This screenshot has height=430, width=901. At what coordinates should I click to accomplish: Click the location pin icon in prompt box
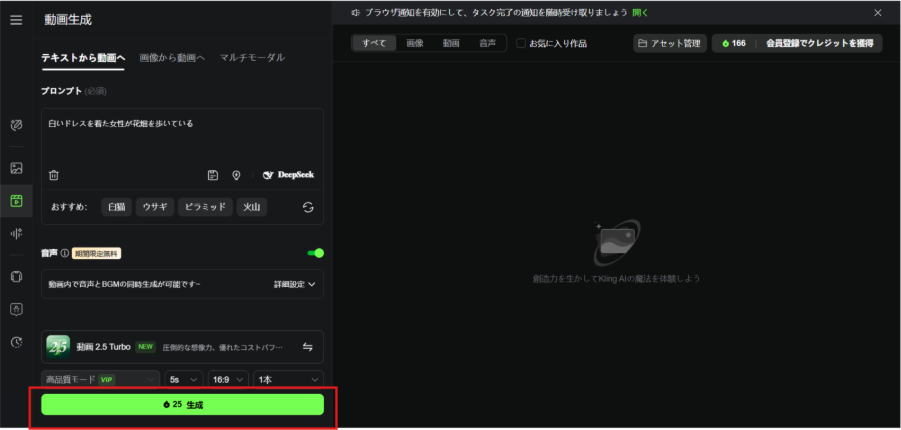(x=236, y=175)
